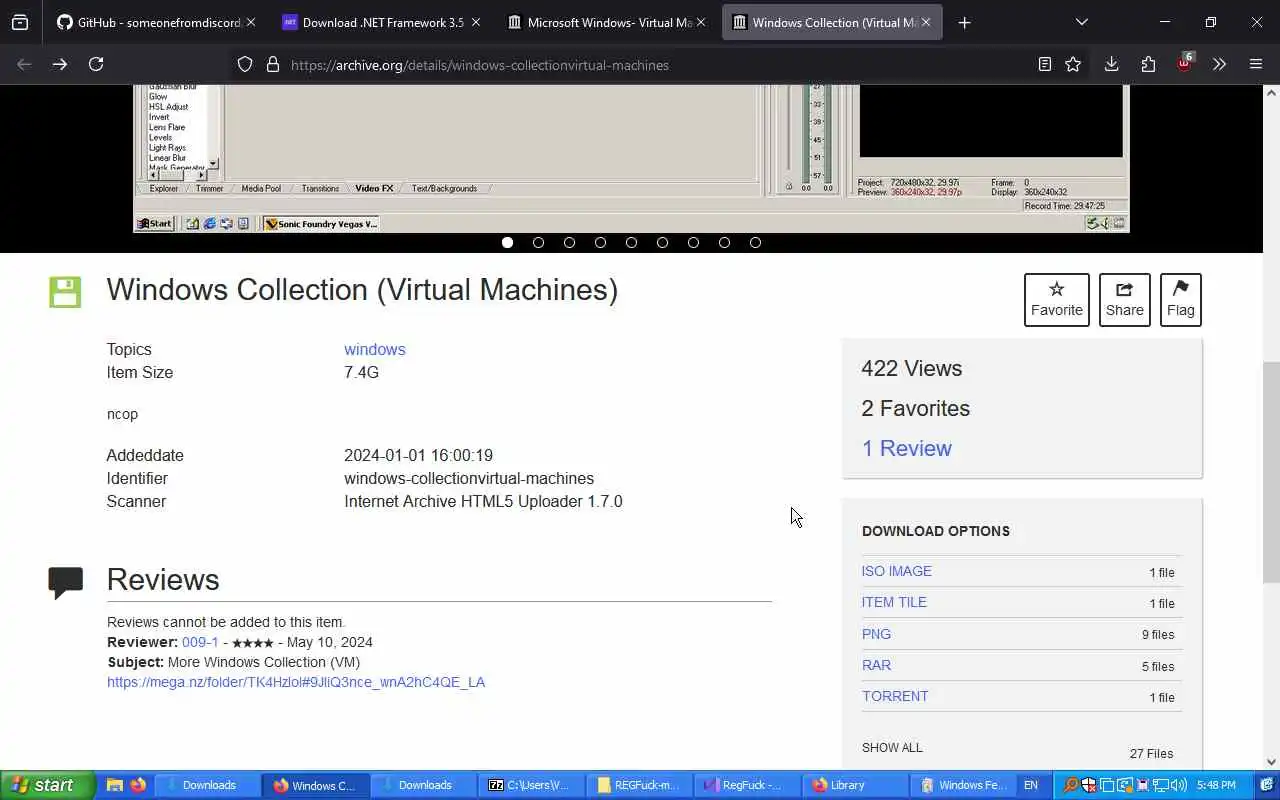Select the sixth carousel dot

(662, 242)
